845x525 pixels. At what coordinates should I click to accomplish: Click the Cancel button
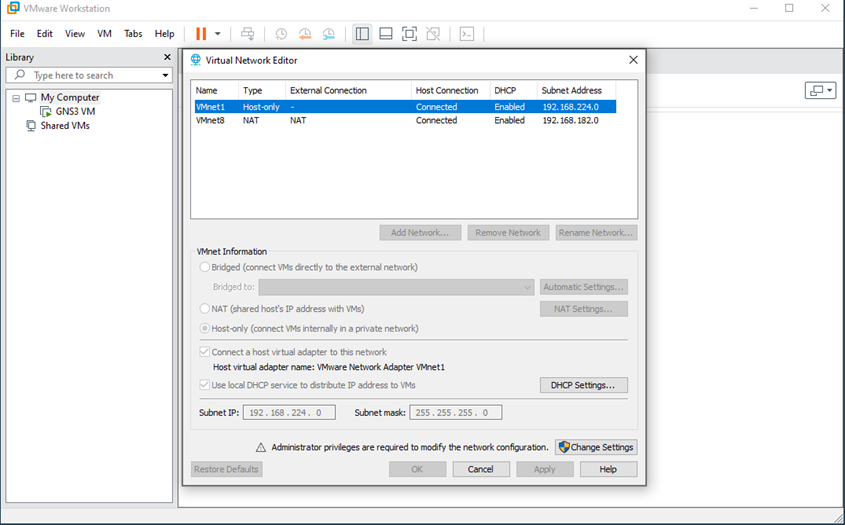pos(481,469)
